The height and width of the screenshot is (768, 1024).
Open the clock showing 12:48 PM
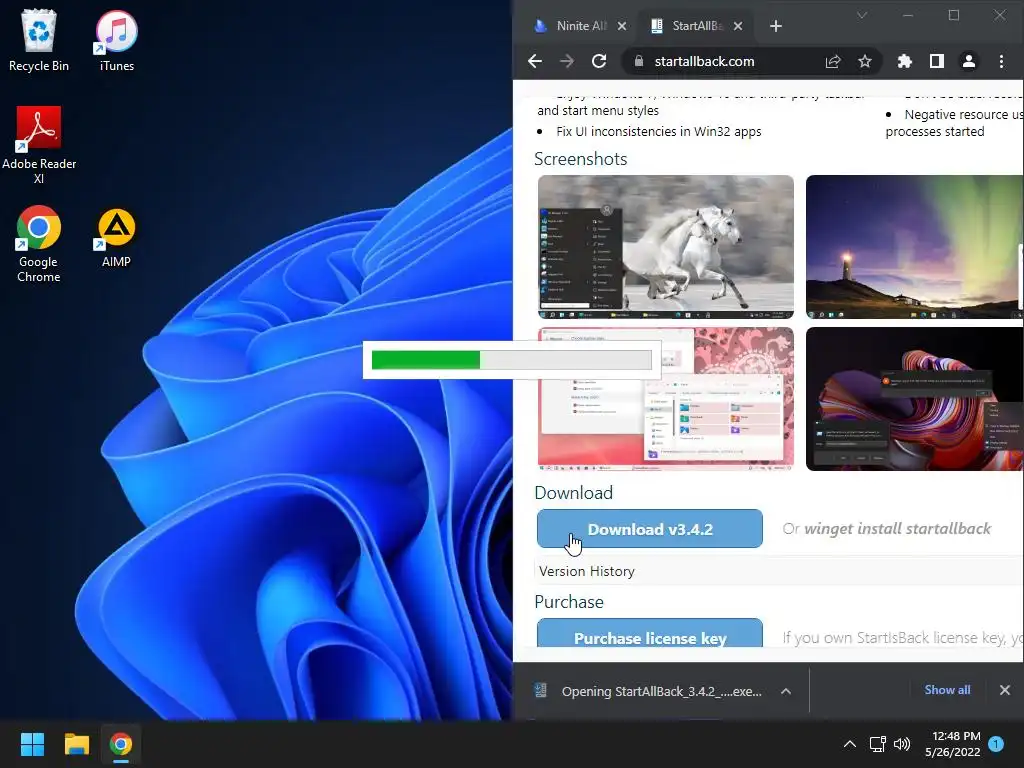click(x=953, y=744)
